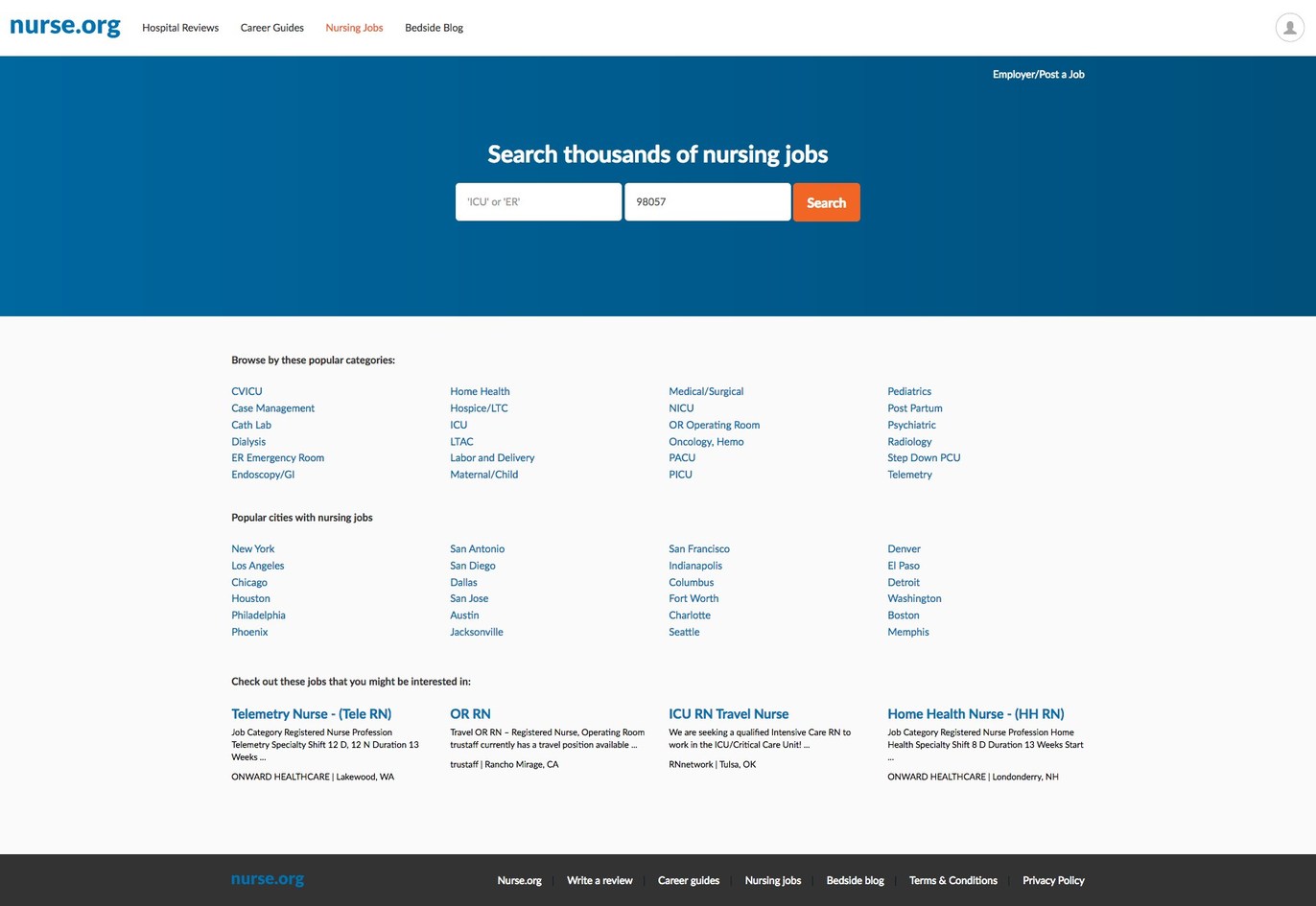The height and width of the screenshot is (906, 1316).
Task: Browse Telemetry category jobs
Action: click(909, 475)
